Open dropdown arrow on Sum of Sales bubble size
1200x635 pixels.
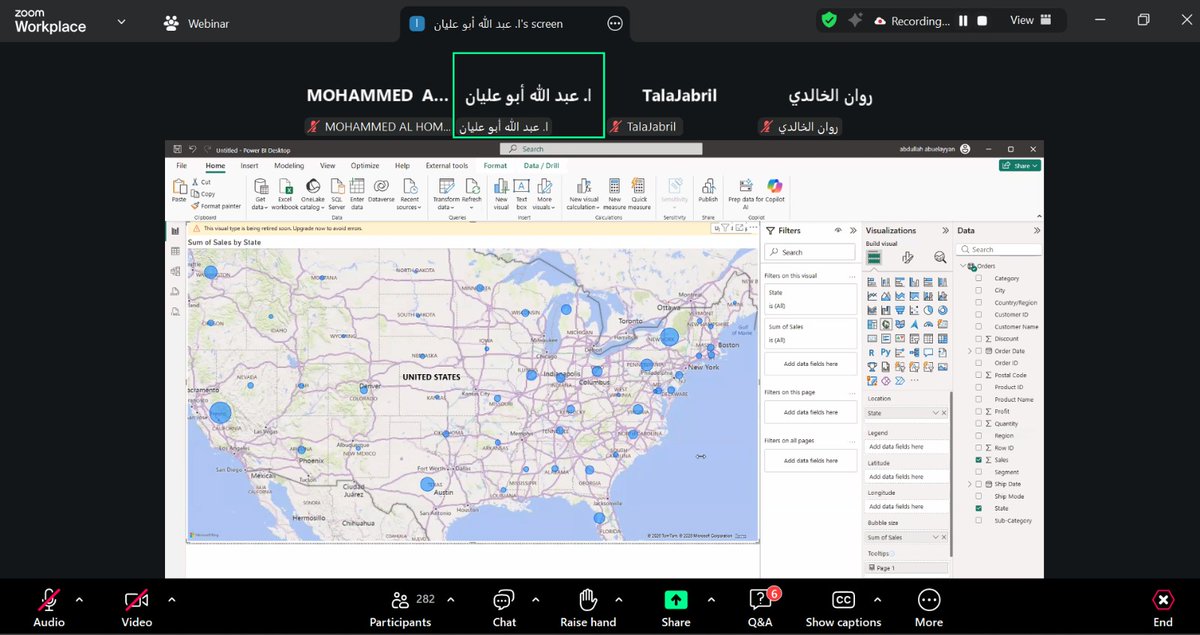tap(936, 538)
